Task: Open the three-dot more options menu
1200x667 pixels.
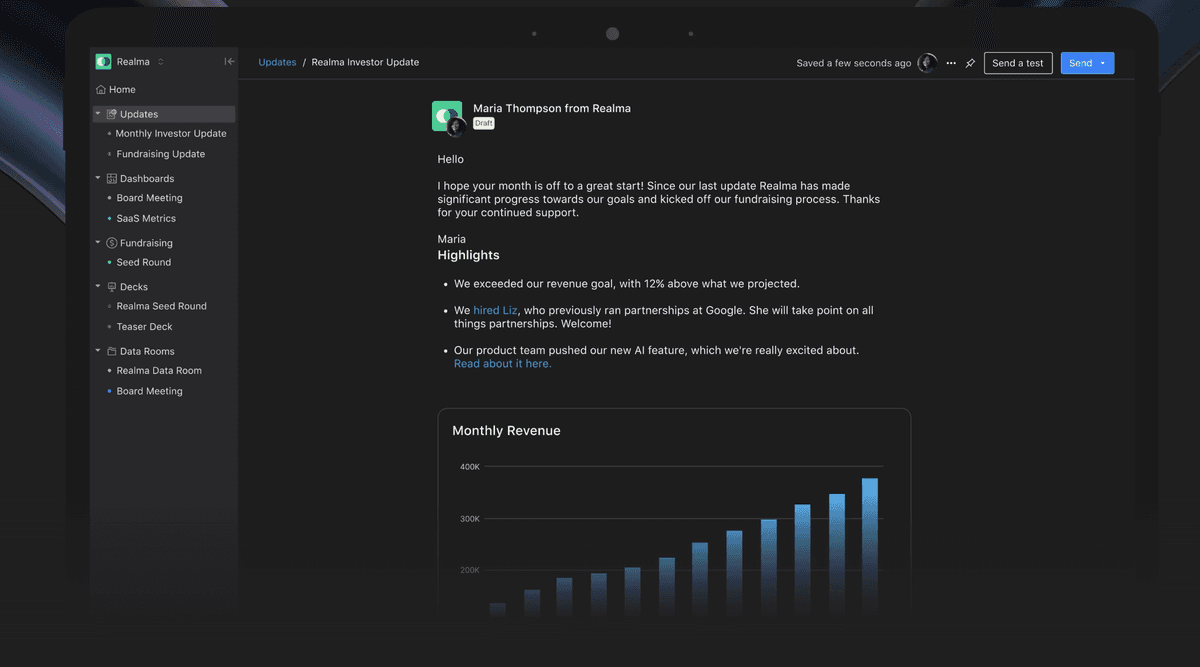Action: [x=951, y=63]
